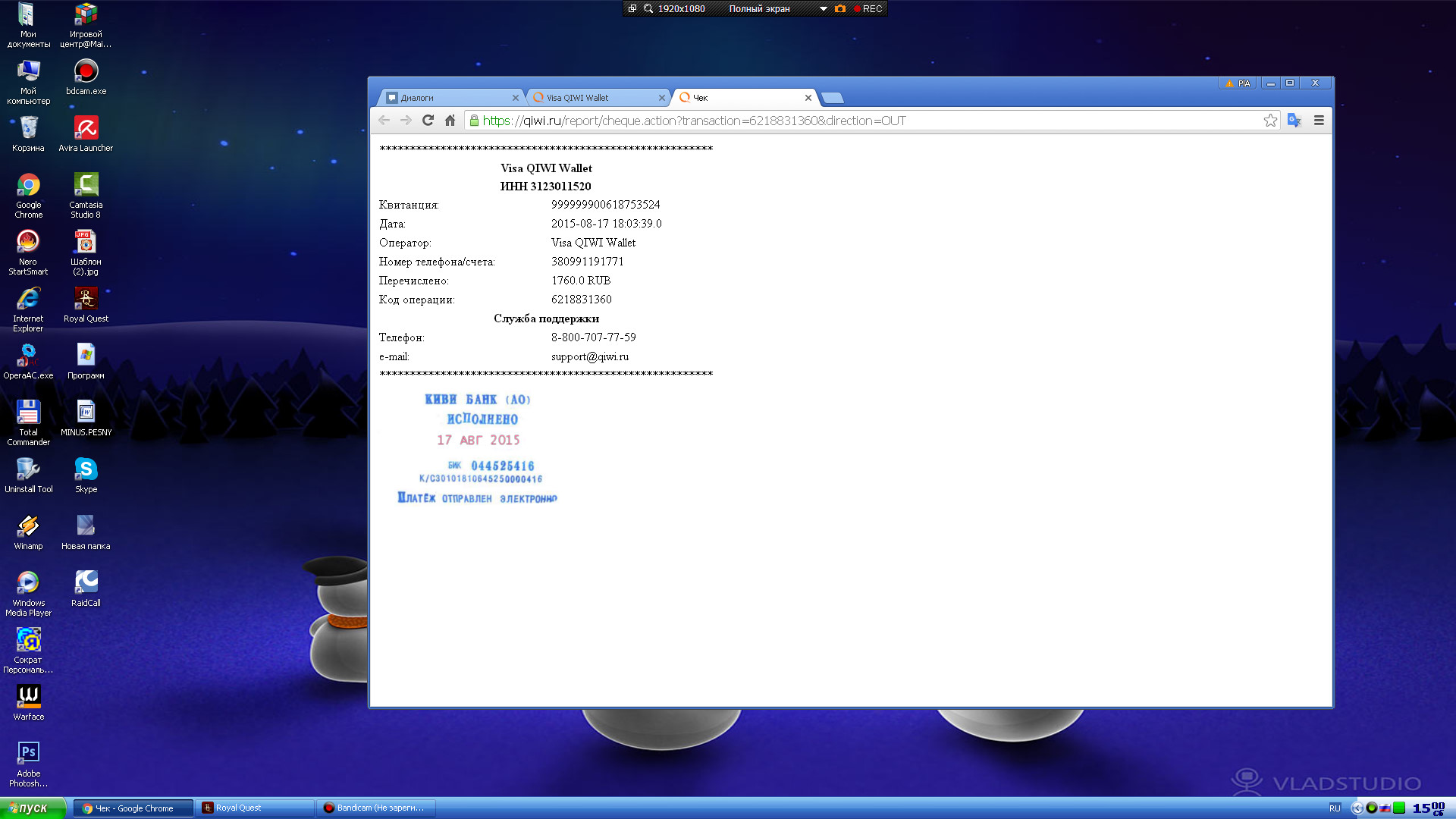Open Bandicam capture mode dropdown arrow
1456x819 pixels.
coord(823,9)
